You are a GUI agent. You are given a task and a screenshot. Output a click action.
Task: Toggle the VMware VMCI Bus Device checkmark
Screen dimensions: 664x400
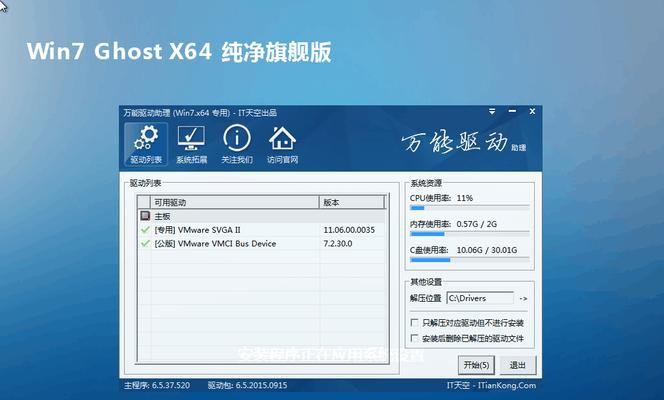(x=145, y=243)
